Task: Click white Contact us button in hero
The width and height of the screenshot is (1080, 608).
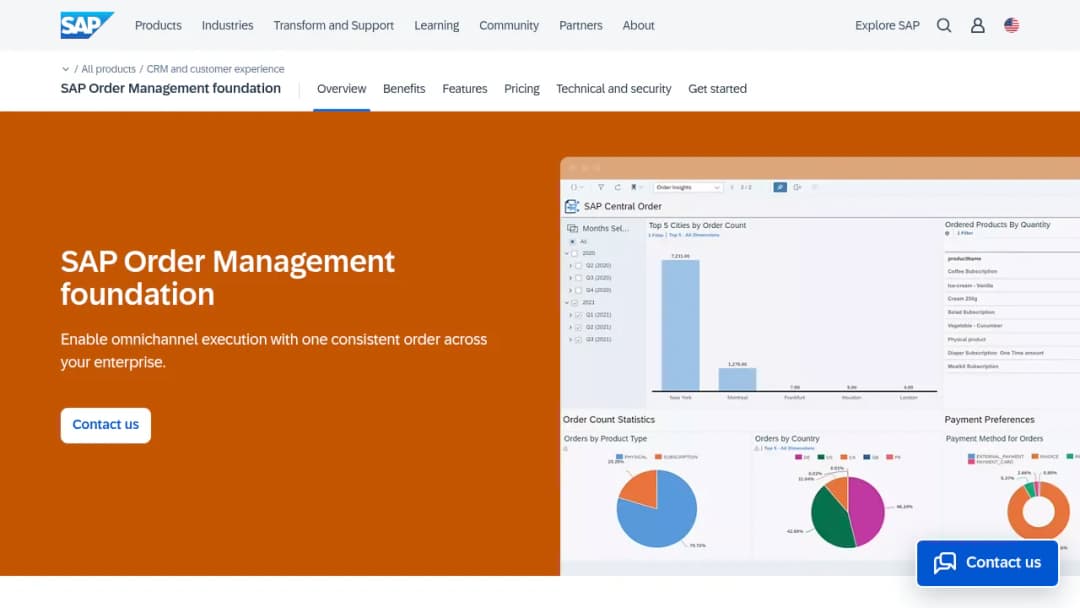Action: click(x=105, y=425)
